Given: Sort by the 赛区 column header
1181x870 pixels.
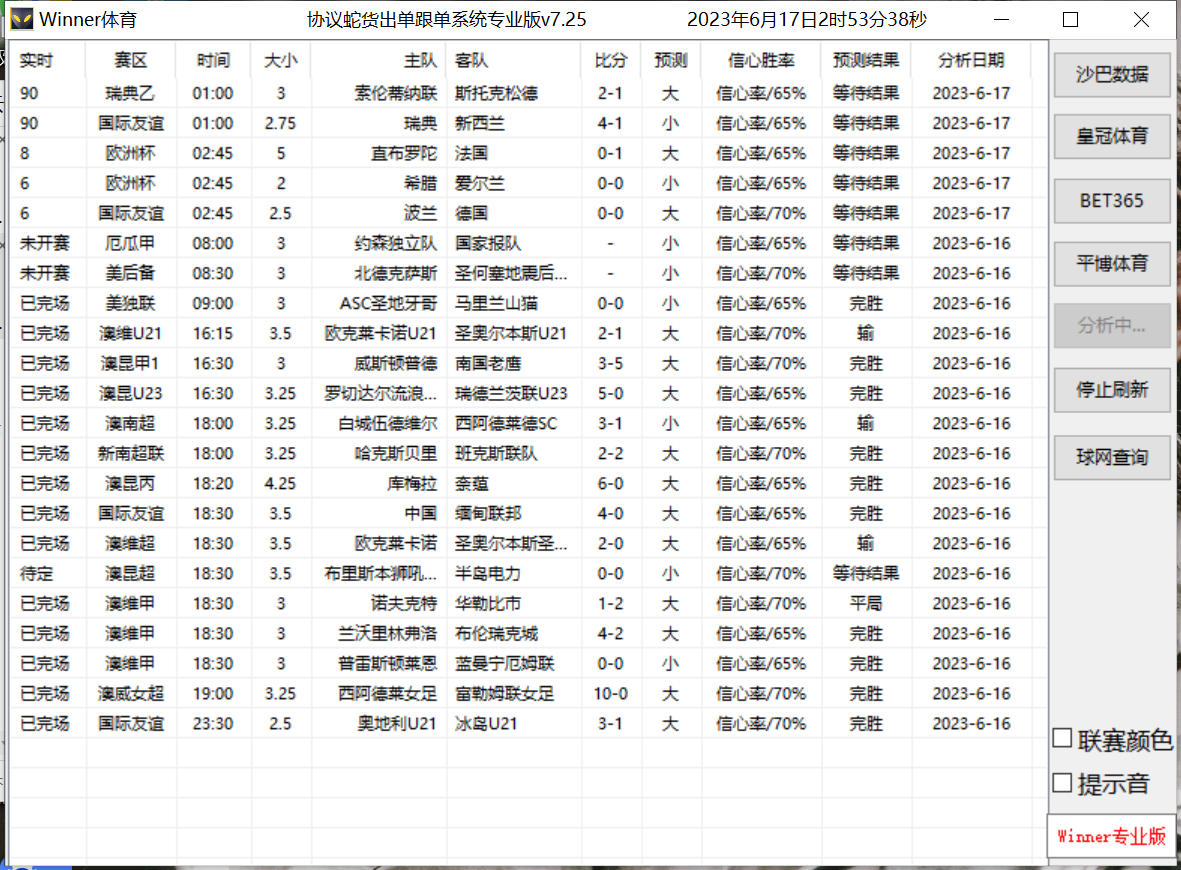Looking at the screenshot, I should click(130, 60).
